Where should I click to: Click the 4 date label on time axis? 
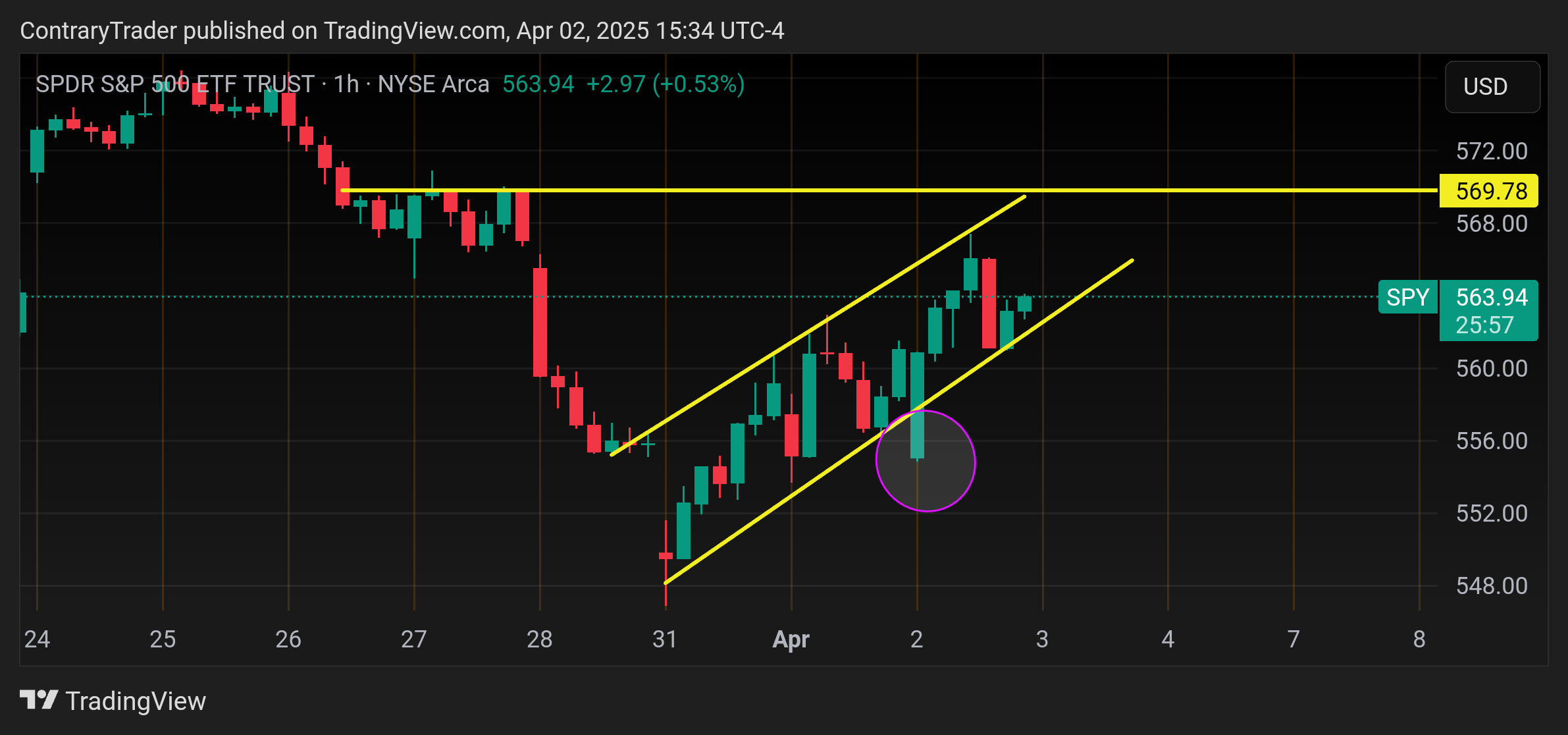pos(1168,640)
